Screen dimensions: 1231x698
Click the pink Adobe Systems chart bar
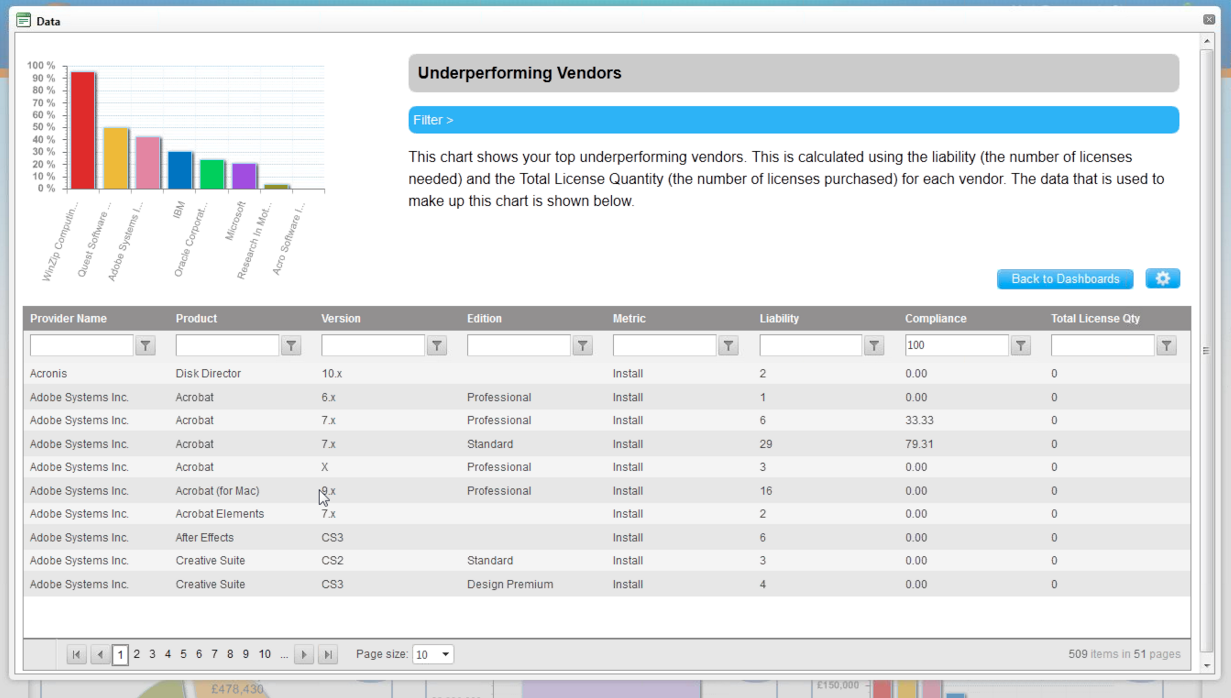tap(148, 163)
